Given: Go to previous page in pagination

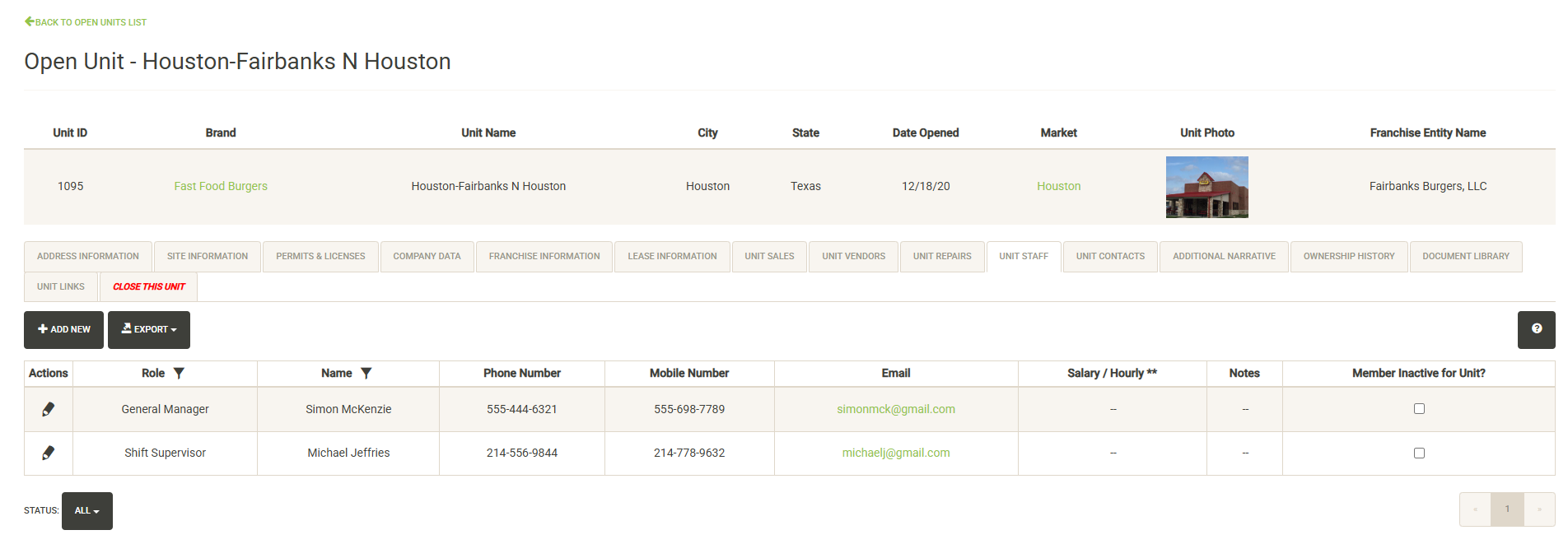Looking at the screenshot, I should pos(1475,509).
